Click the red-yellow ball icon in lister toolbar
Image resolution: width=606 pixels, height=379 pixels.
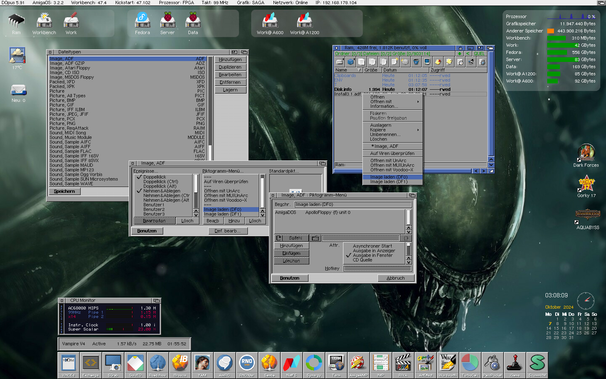pos(438,62)
